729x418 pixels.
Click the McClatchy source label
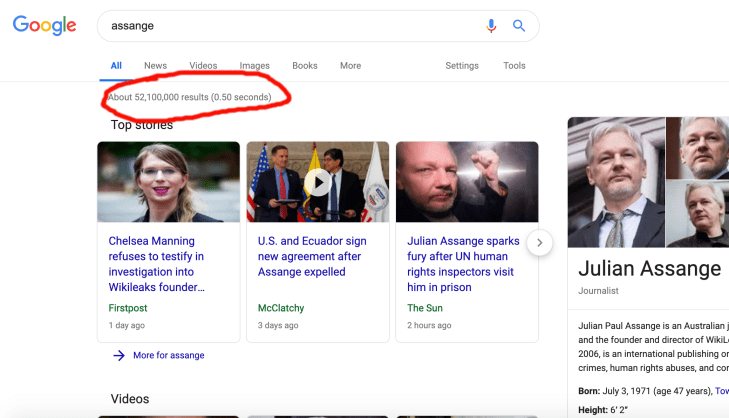click(x=281, y=308)
